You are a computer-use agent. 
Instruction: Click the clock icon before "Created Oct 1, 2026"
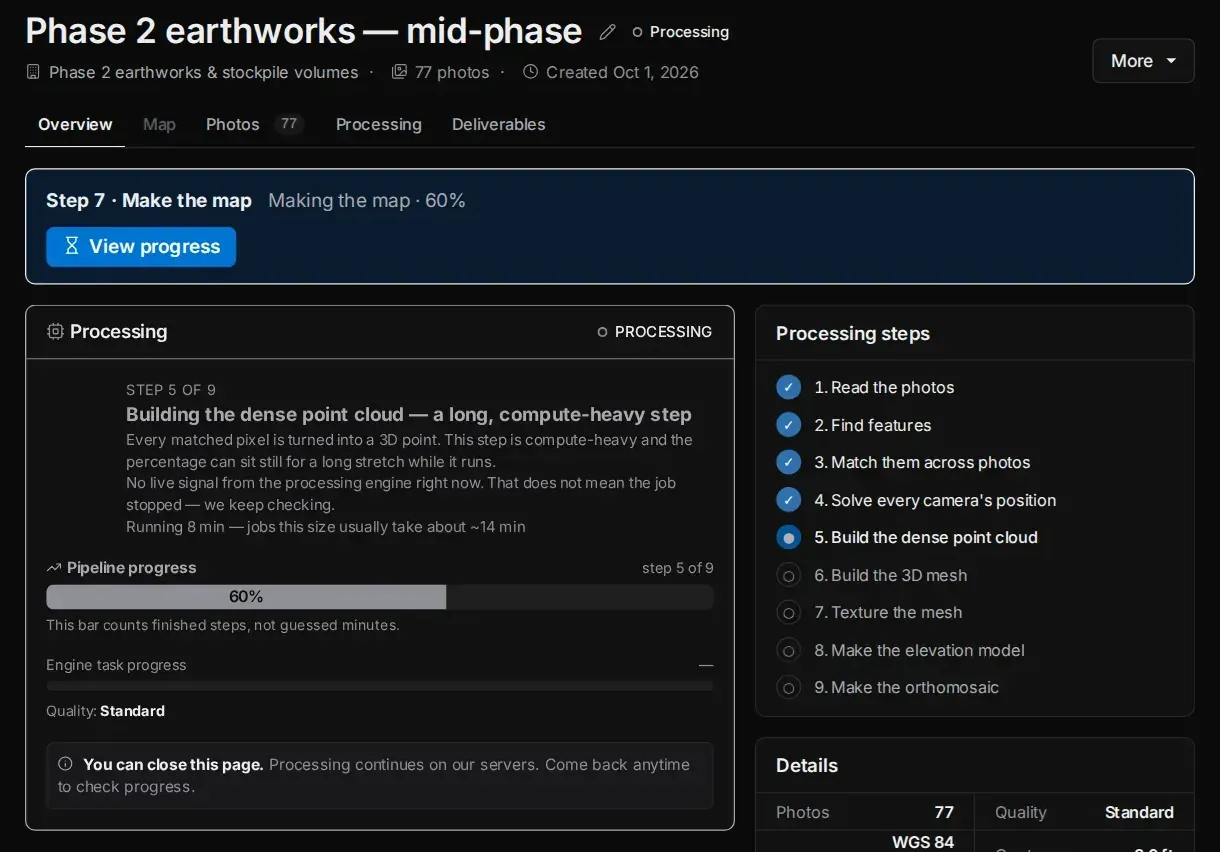coord(530,72)
